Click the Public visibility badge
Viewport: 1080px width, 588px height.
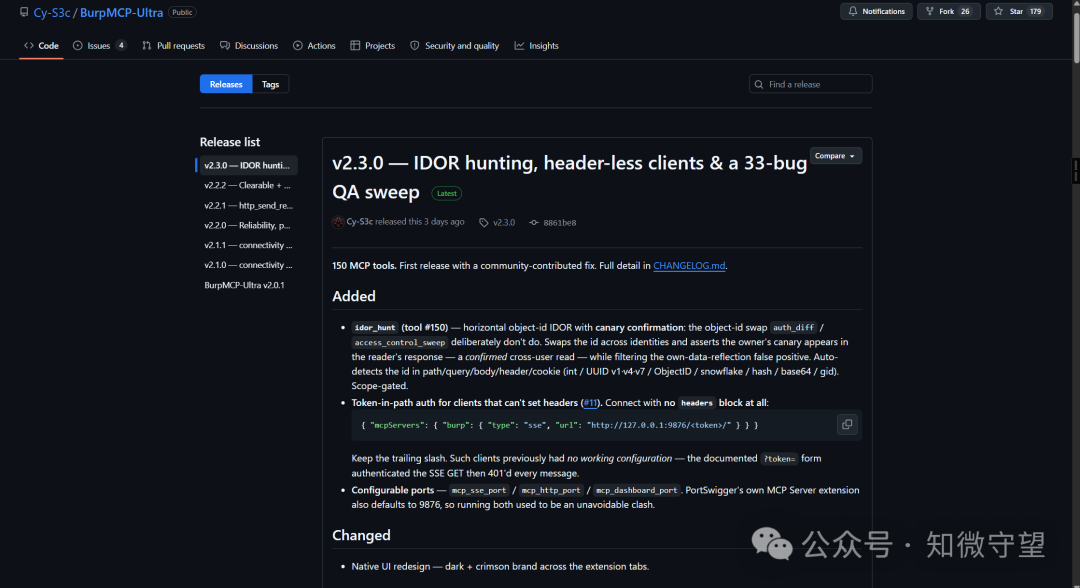[x=183, y=12]
